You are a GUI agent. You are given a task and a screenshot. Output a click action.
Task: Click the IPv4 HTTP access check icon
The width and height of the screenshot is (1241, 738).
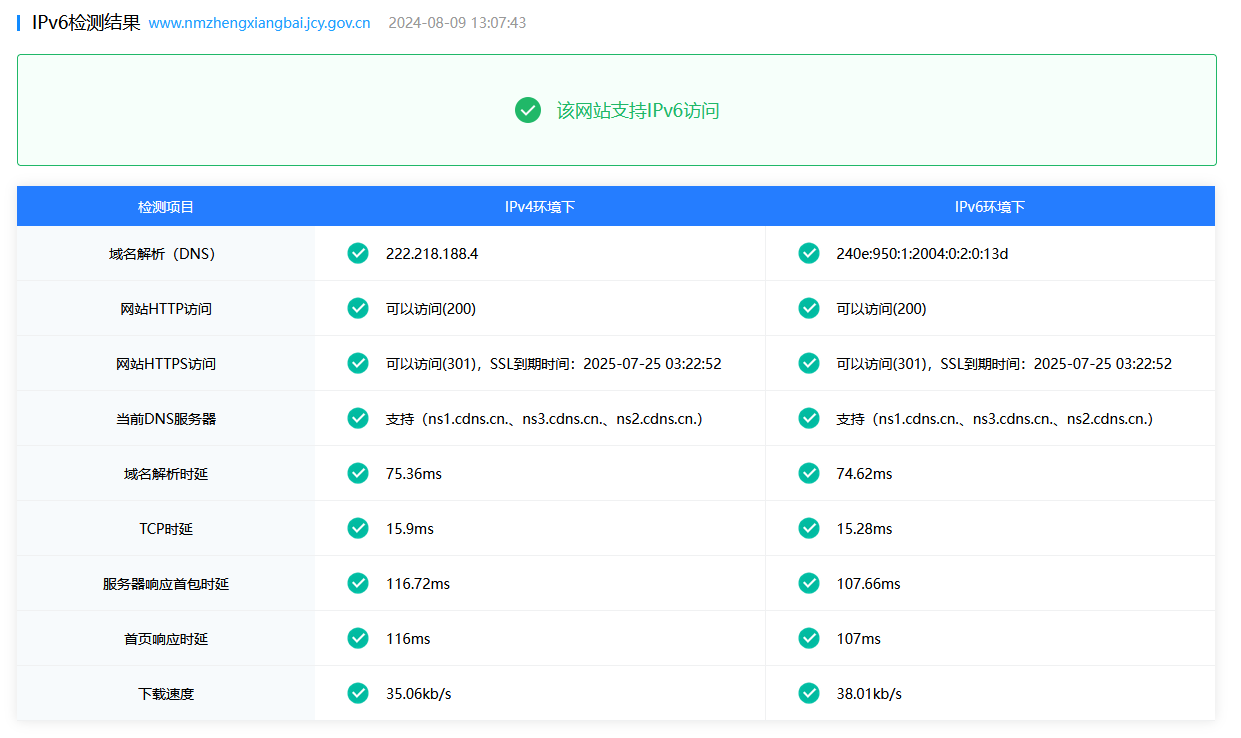tap(358, 308)
